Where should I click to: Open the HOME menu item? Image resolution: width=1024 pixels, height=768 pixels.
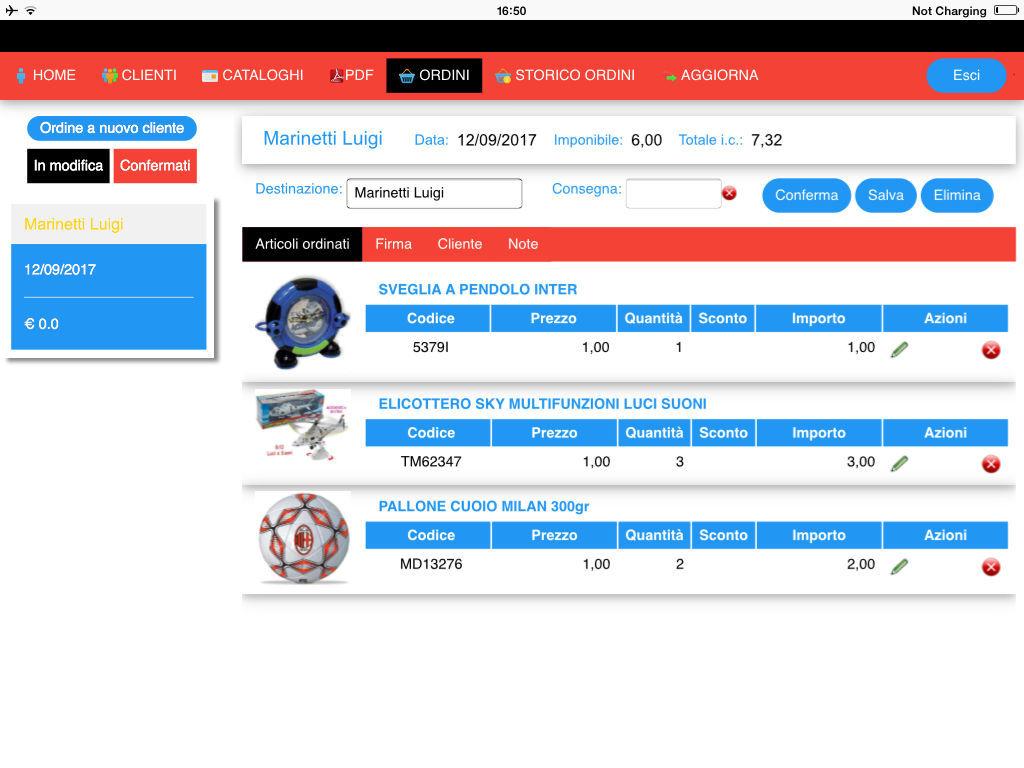(46, 75)
